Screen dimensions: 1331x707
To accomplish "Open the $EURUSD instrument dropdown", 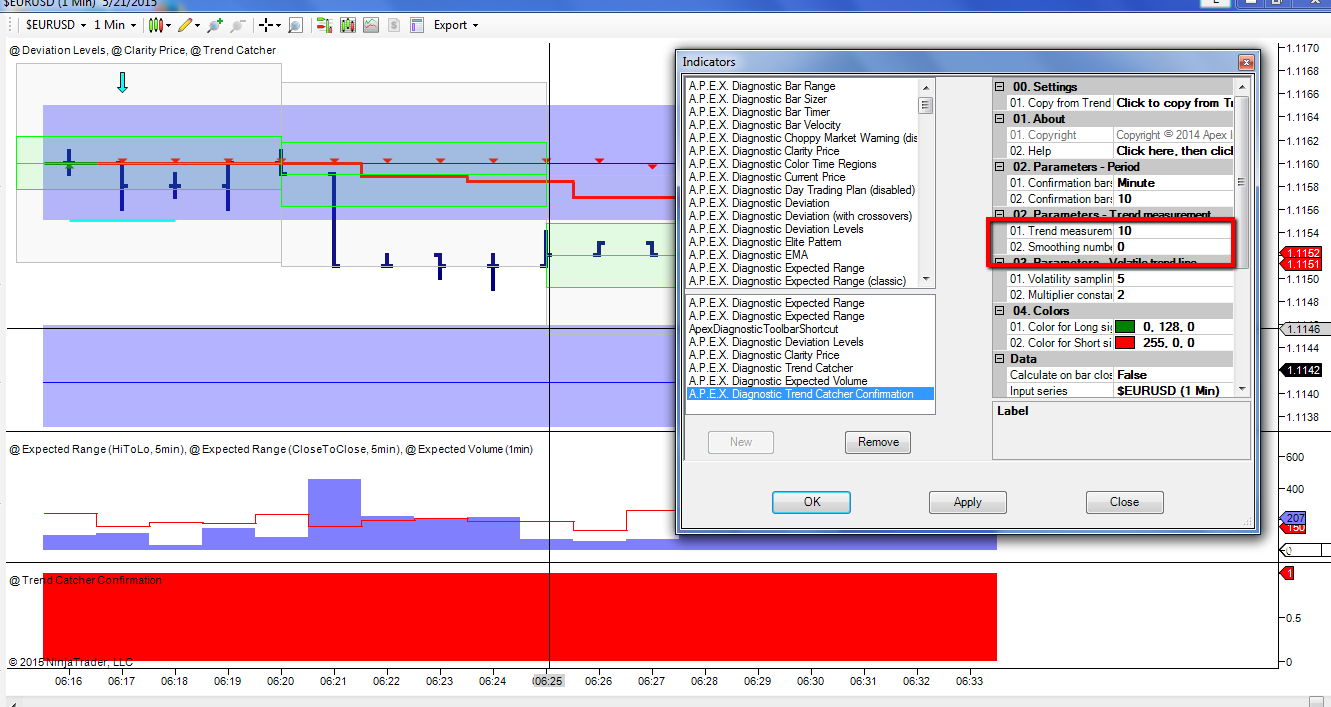I will click(56, 25).
